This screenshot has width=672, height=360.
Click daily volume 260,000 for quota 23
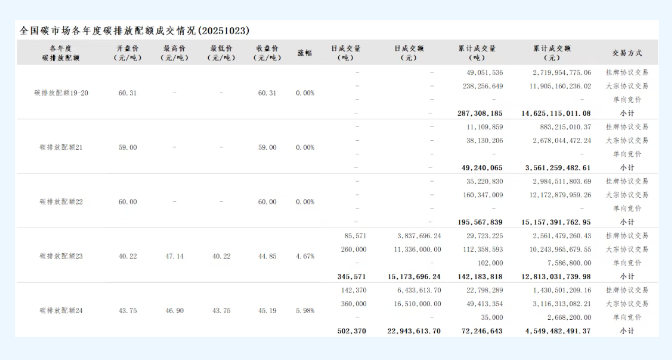coord(354,250)
